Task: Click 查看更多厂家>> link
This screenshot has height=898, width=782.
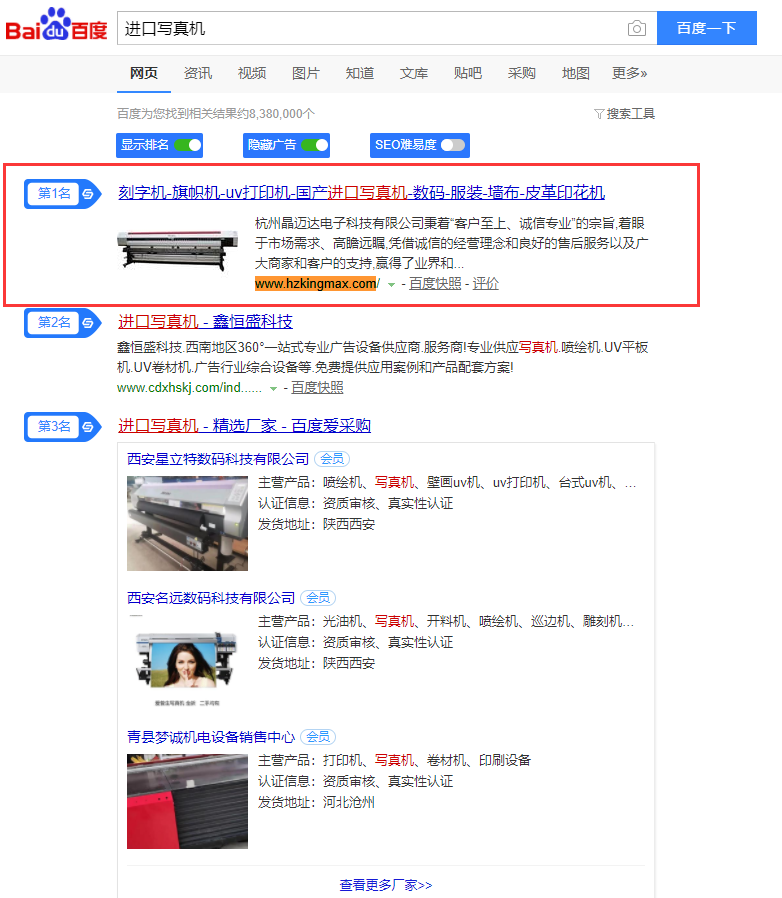Action: coord(386,885)
